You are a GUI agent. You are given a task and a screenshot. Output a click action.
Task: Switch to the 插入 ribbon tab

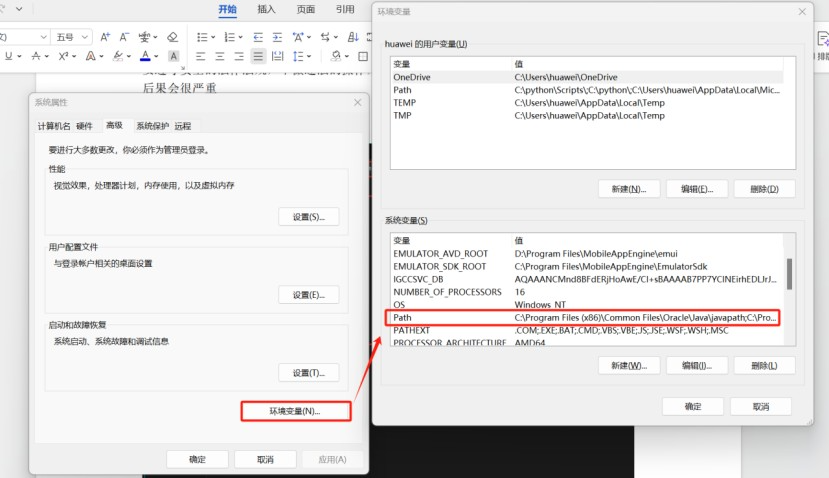(266, 9)
